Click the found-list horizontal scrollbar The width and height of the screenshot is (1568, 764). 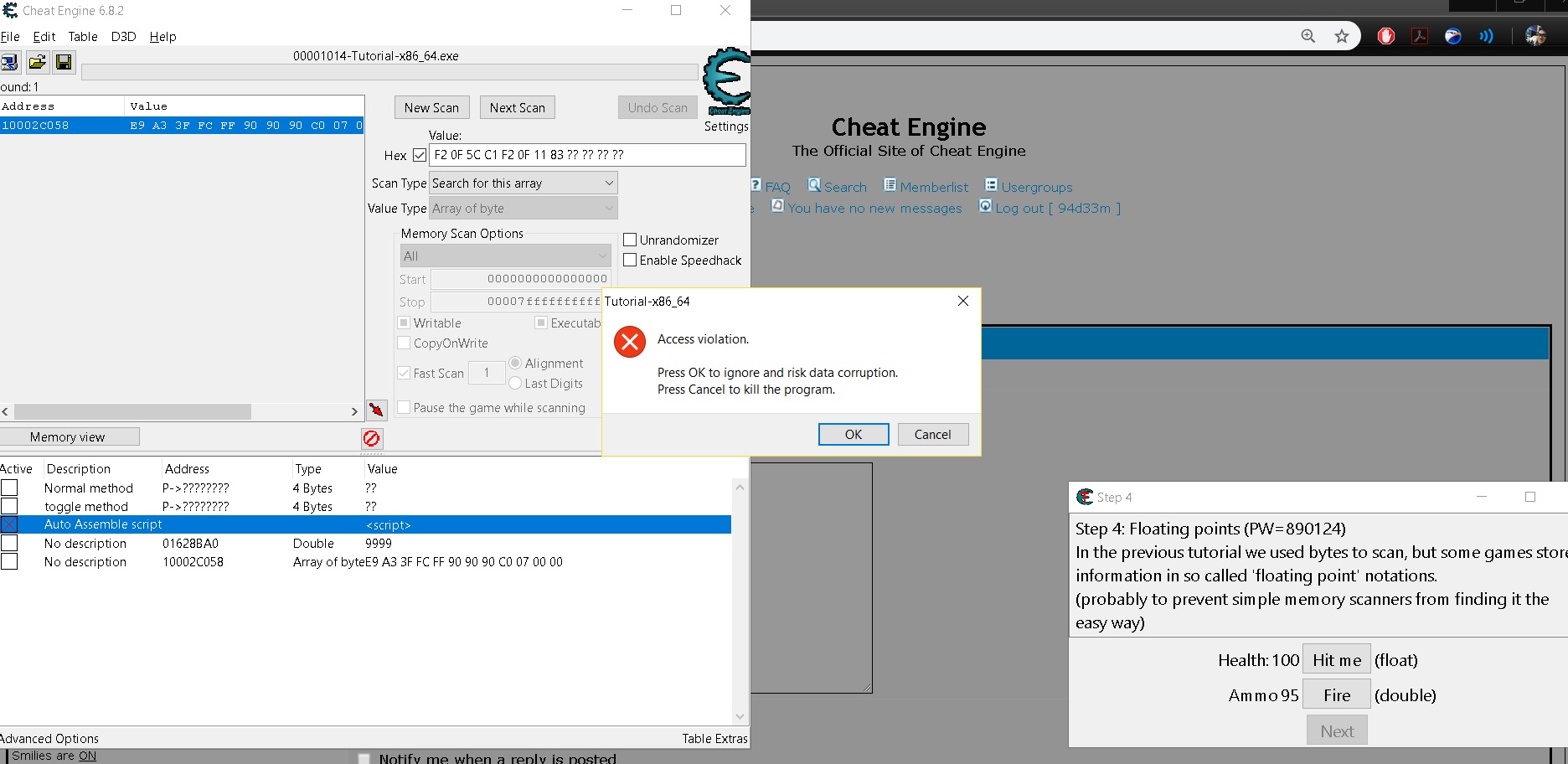click(x=132, y=411)
